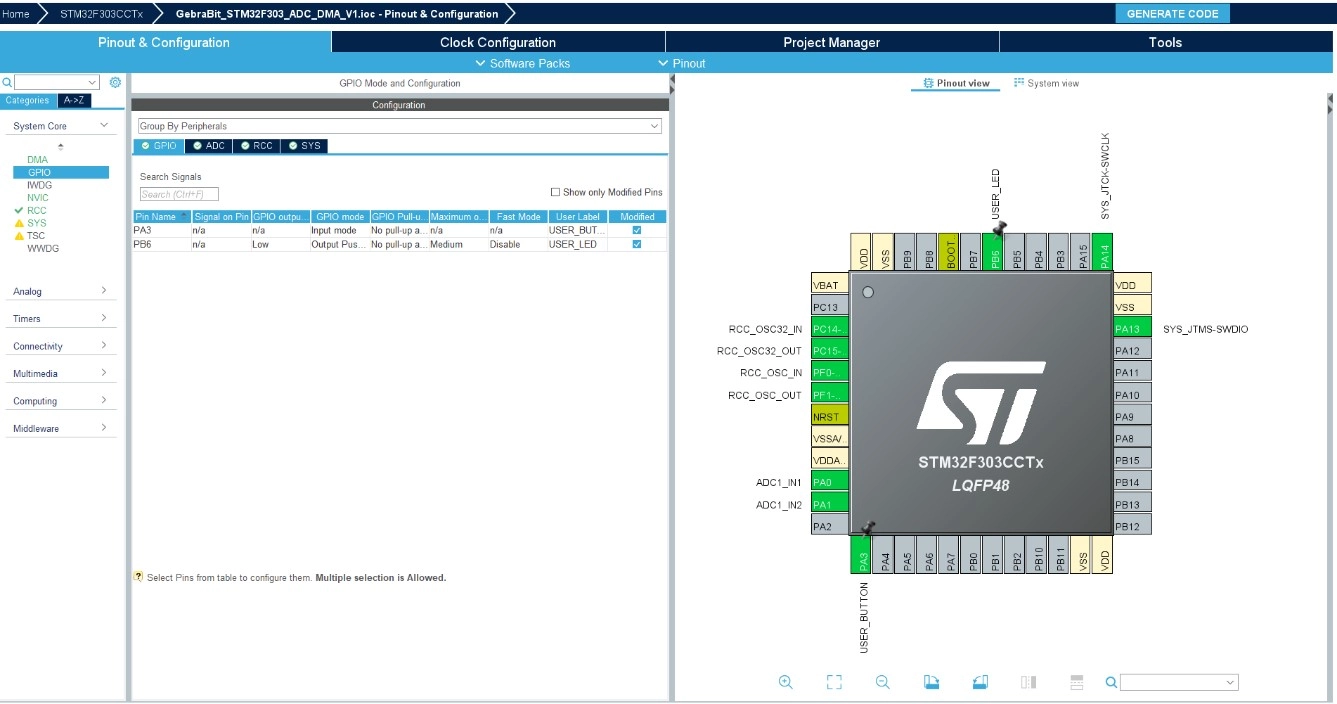The height and width of the screenshot is (704, 1337).
Task: Select the PB6 row in the table
Action: [399, 244]
